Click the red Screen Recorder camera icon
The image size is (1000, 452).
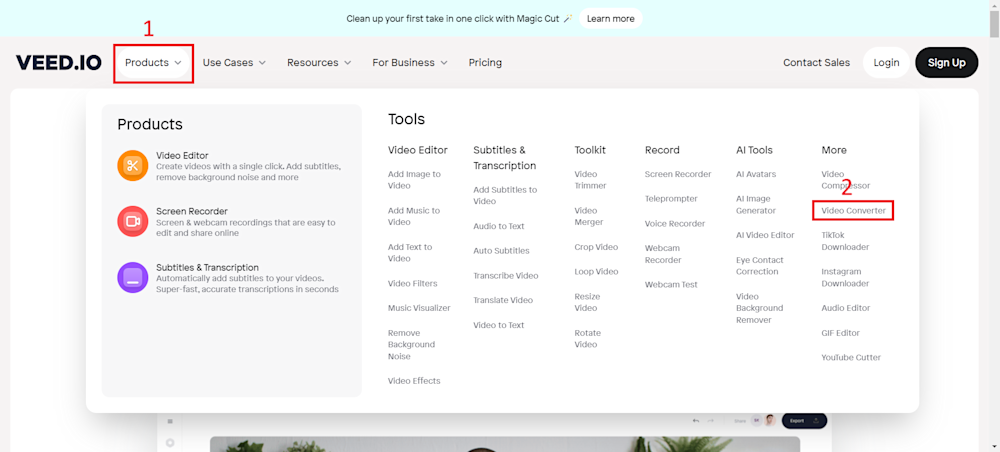pyautogui.click(x=133, y=221)
